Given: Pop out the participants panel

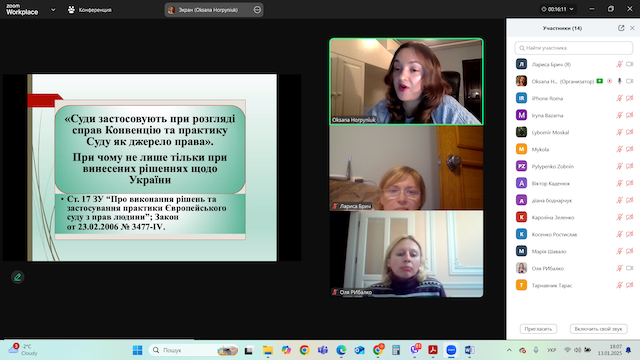Looking at the screenshot, I should pyautogui.click(x=621, y=28).
